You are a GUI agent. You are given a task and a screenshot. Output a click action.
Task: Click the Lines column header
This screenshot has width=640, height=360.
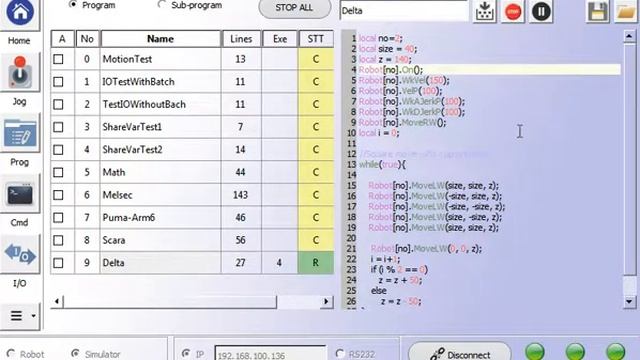coord(241,39)
